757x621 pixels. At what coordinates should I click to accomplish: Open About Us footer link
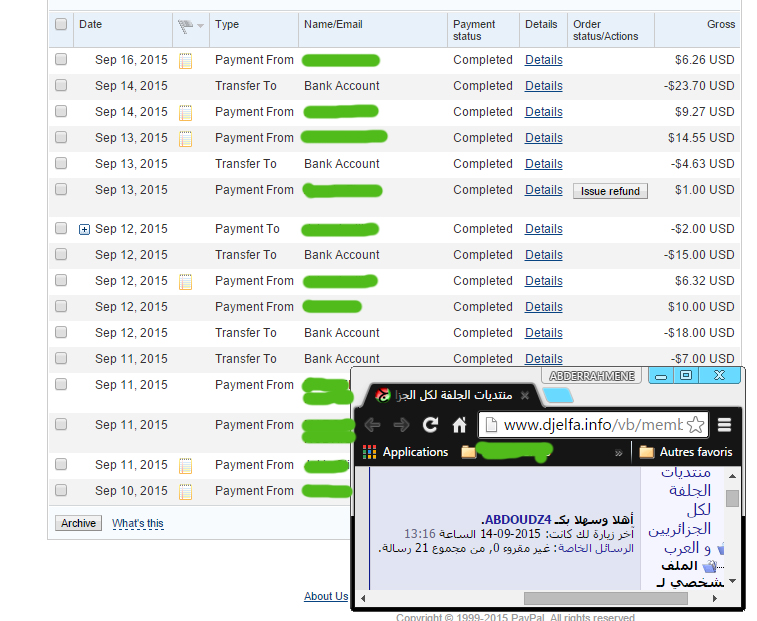326,596
